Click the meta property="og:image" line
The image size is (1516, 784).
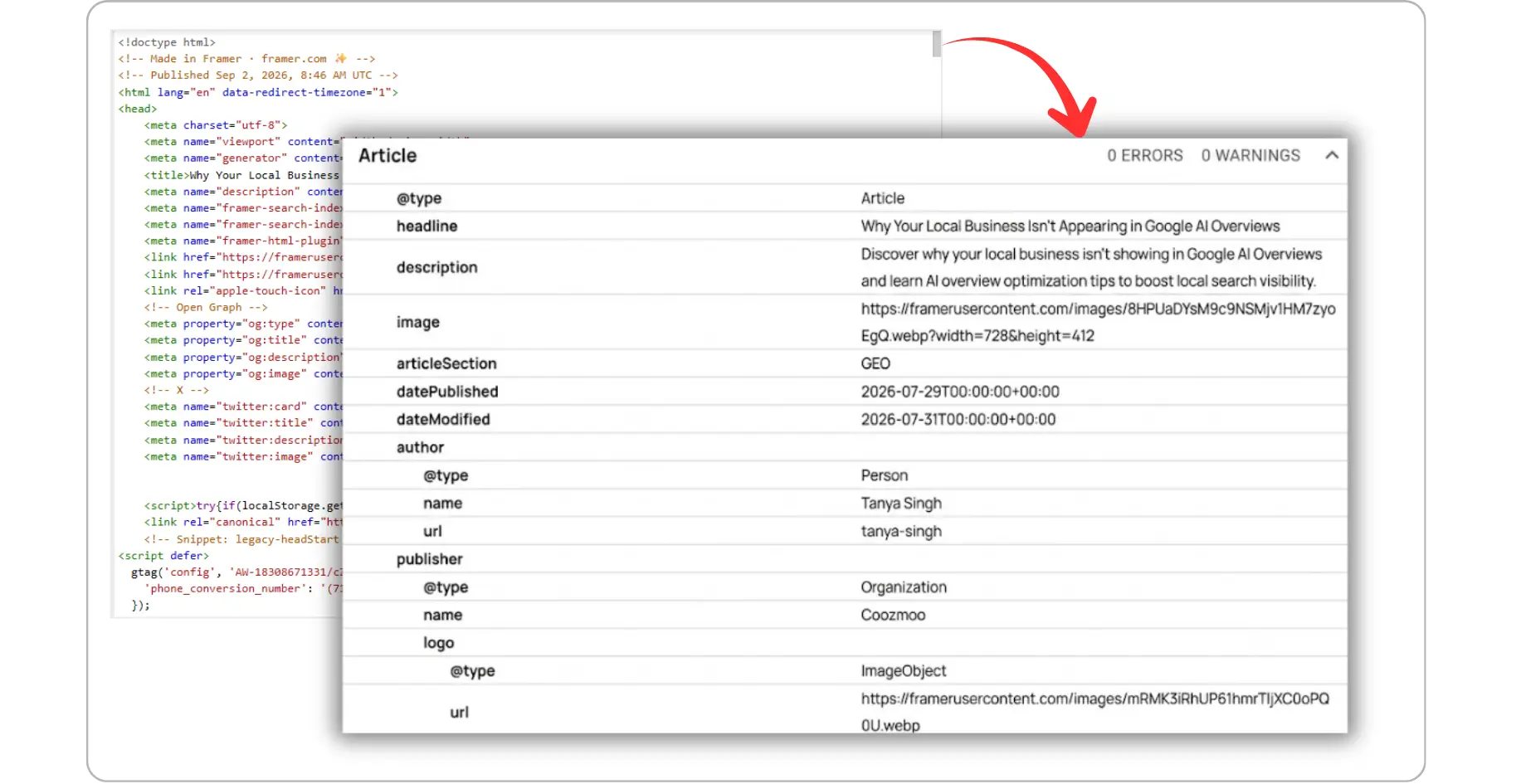[x=243, y=373]
